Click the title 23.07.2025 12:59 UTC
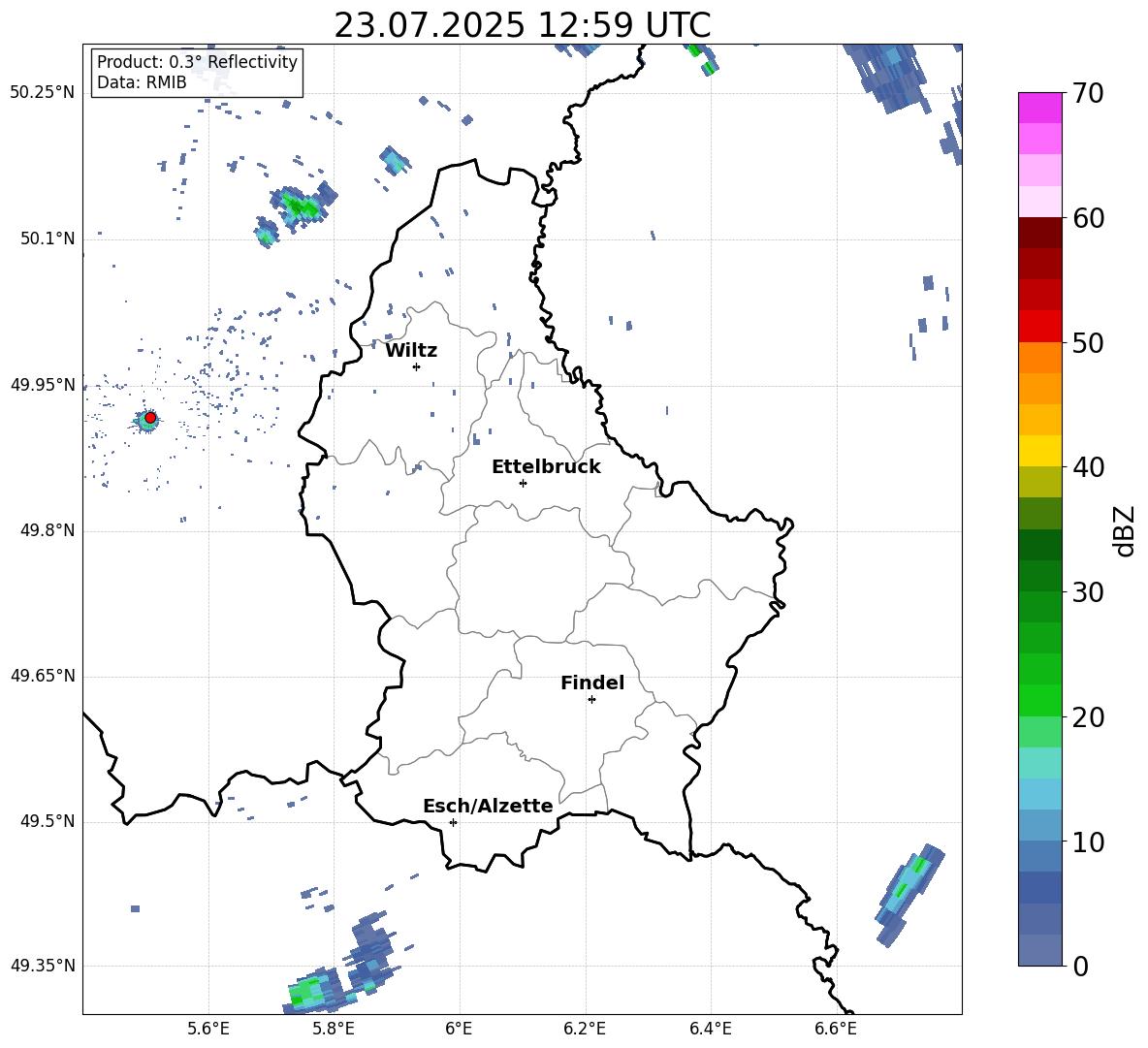Viewport: 1148px width, 1048px height. tap(523, 25)
